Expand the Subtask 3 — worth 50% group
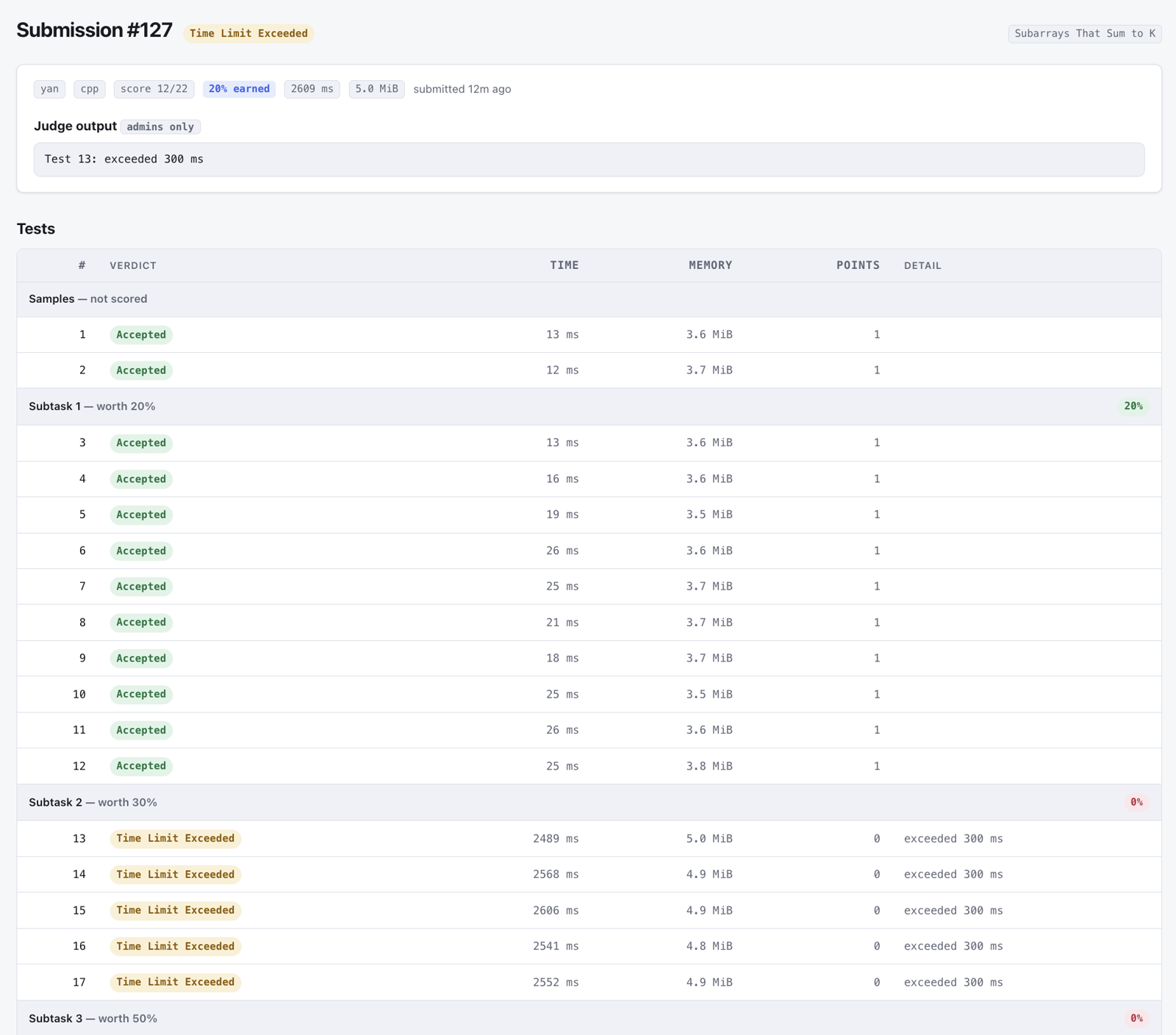 (x=589, y=1018)
